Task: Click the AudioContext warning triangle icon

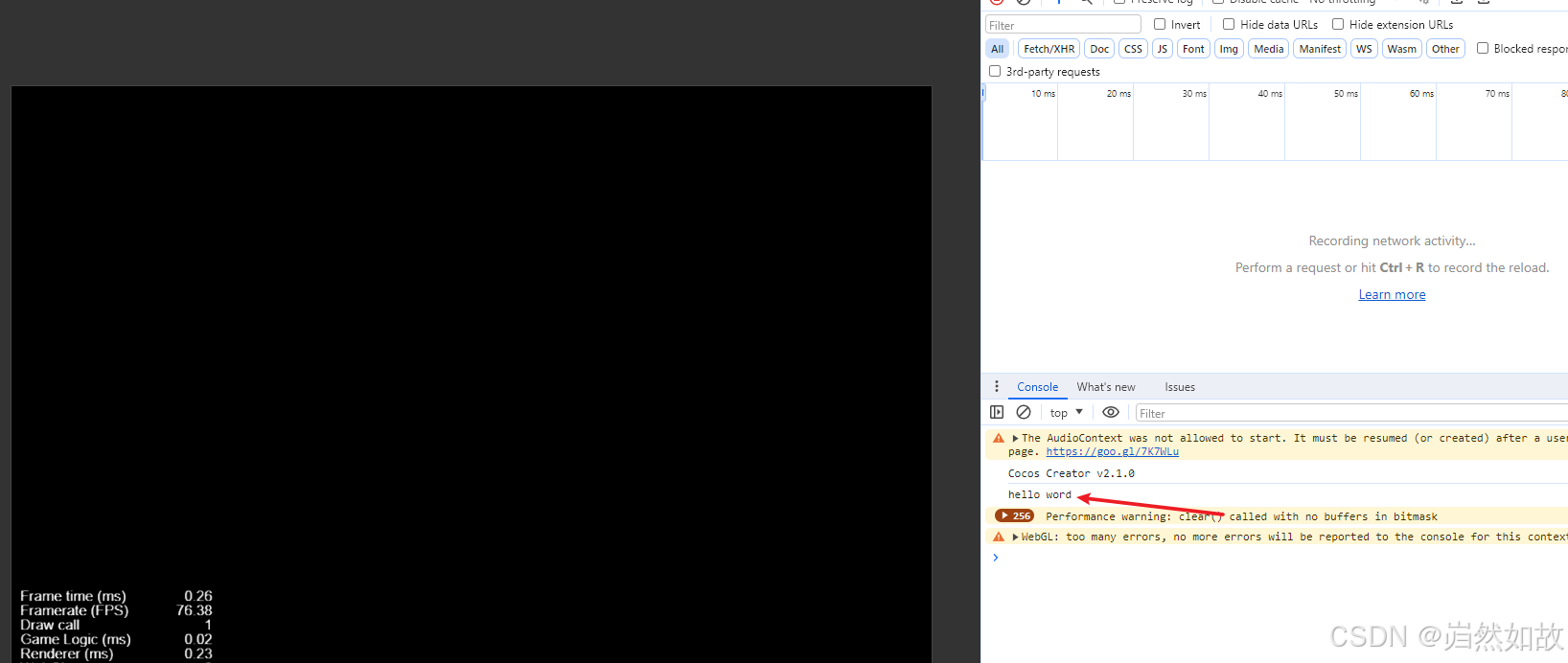Action: click(999, 438)
